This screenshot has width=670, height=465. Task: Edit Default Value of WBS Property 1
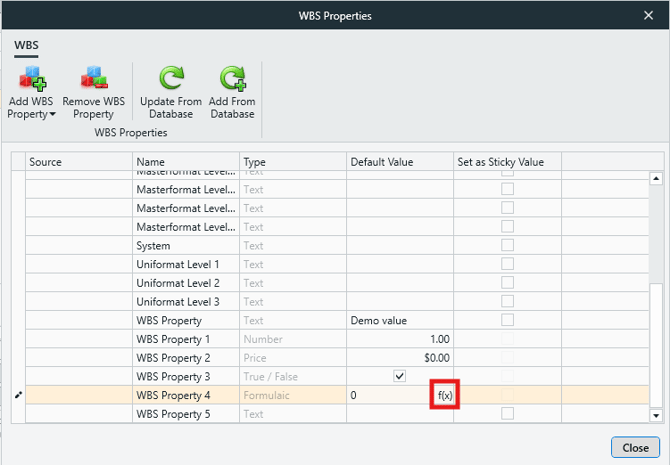tap(399, 339)
